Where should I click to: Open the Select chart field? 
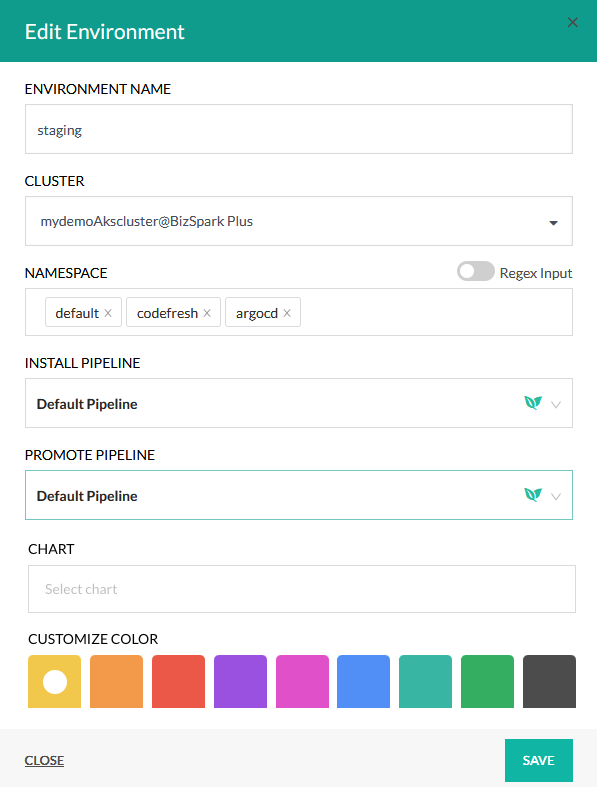(302, 589)
